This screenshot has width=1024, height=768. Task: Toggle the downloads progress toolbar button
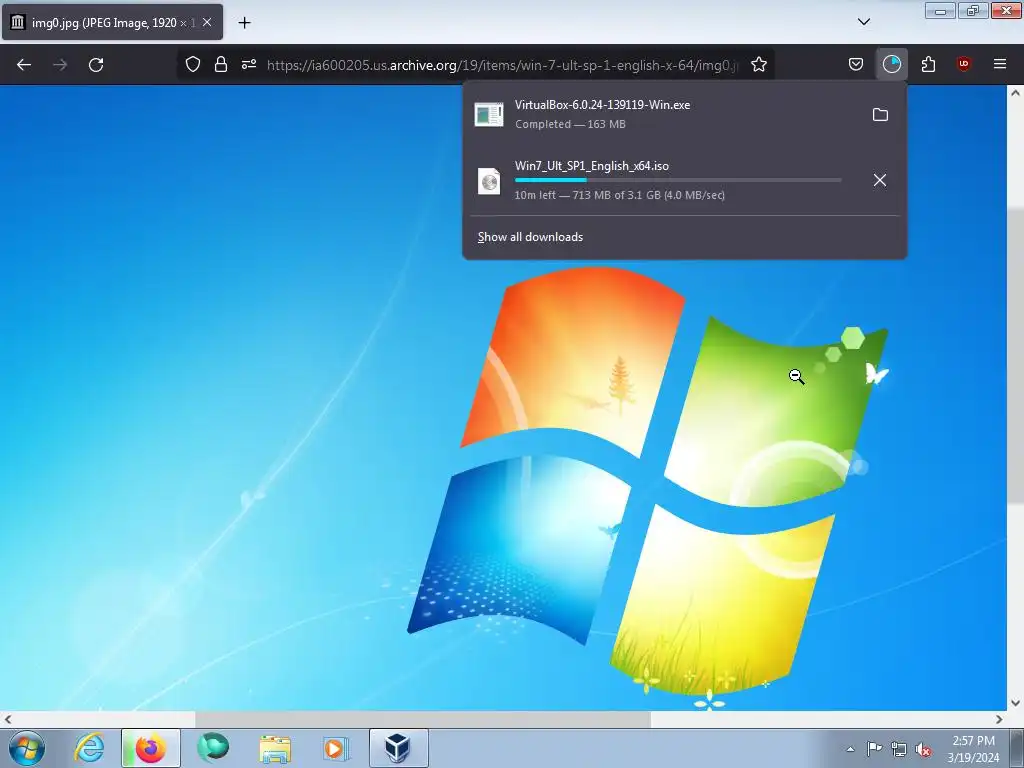point(891,64)
